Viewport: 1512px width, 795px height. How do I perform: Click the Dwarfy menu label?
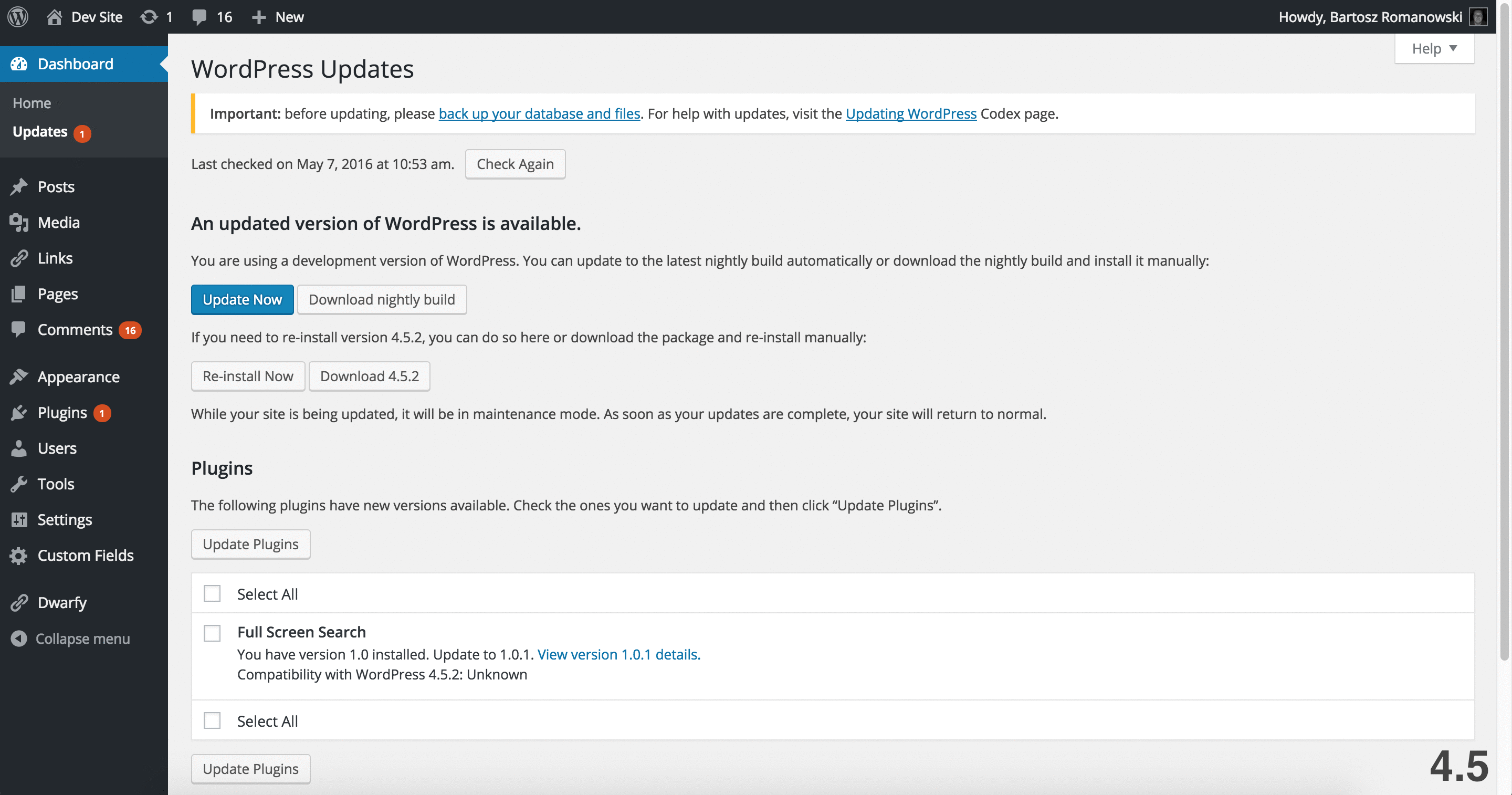(x=62, y=603)
